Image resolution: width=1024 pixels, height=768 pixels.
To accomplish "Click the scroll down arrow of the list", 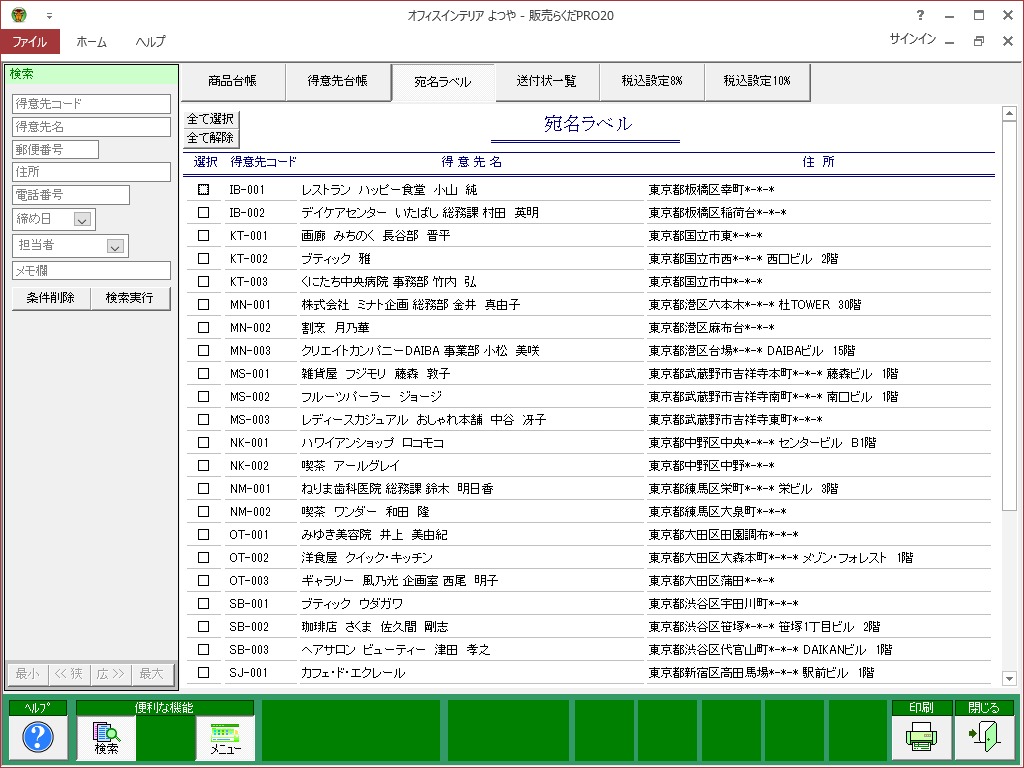I will click(1009, 679).
